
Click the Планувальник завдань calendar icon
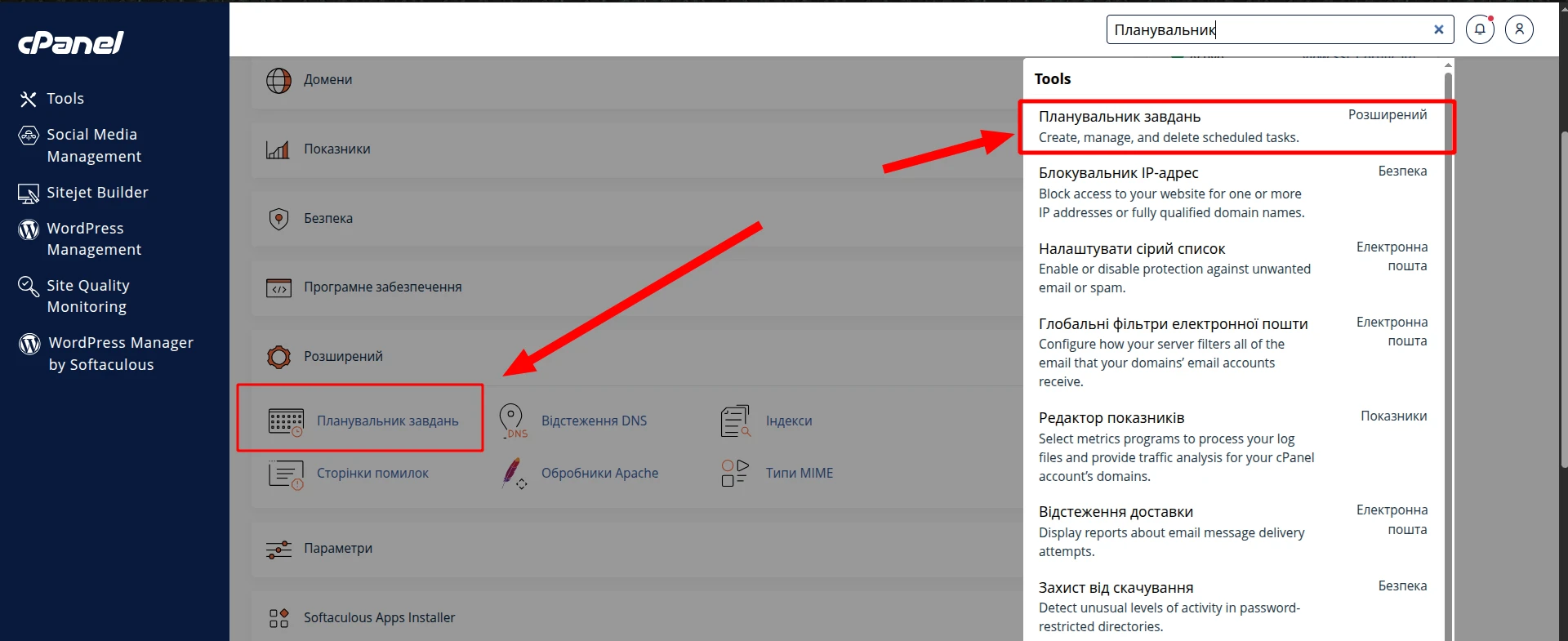click(286, 421)
